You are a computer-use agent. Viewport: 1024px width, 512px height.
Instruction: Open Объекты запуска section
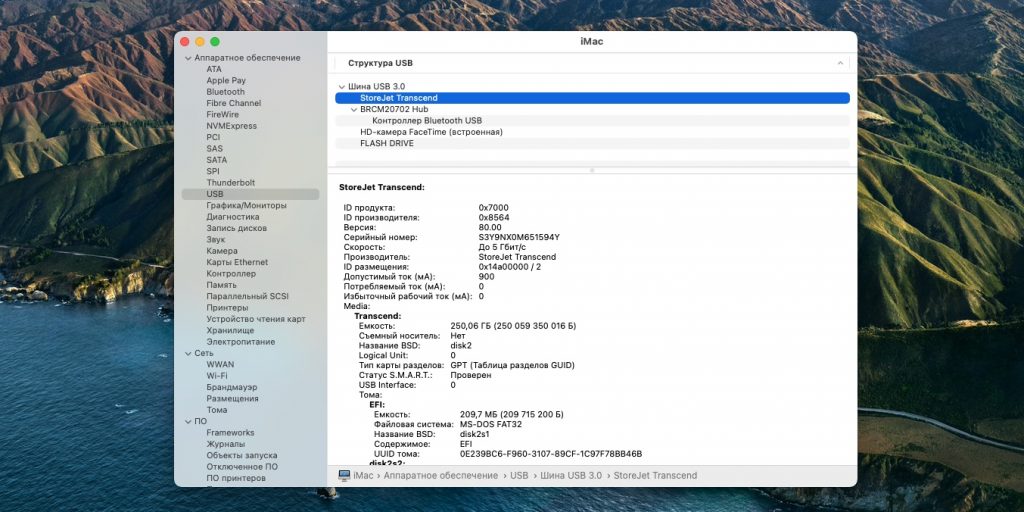point(242,456)
